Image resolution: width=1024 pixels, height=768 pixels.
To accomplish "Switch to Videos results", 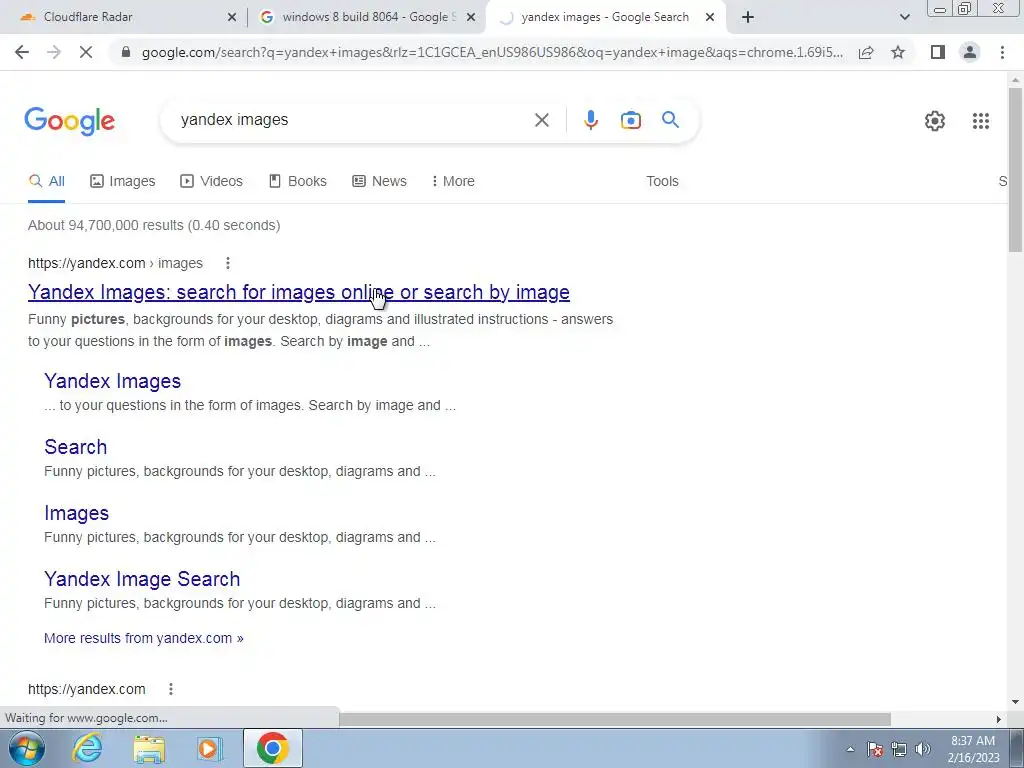I will pos(212,182).
